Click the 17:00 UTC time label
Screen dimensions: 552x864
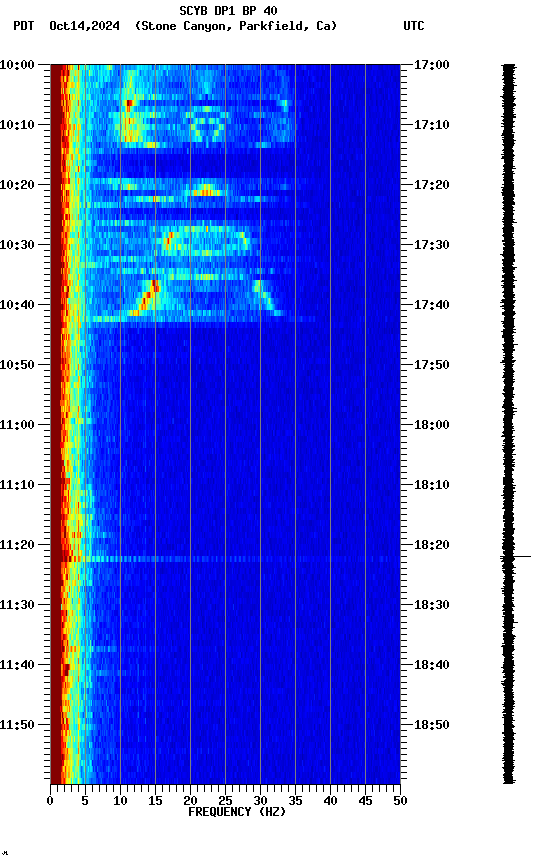432,65
